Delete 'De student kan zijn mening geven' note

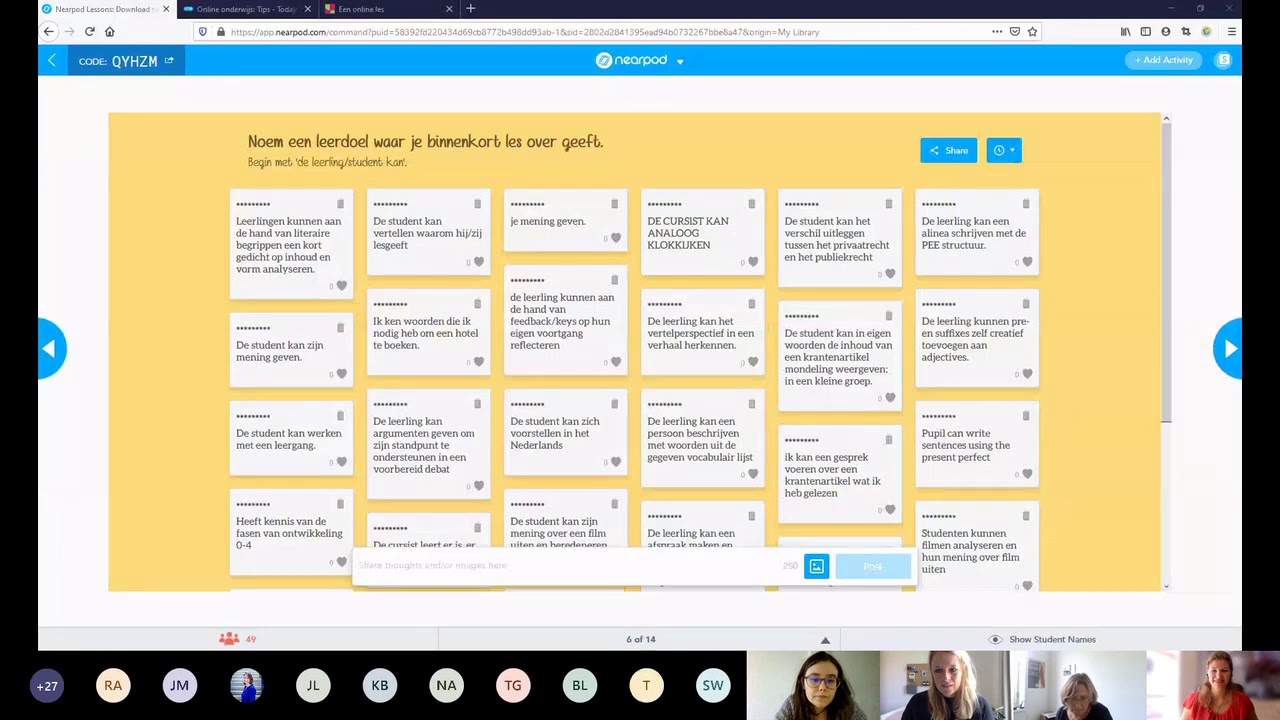[341, 328]
